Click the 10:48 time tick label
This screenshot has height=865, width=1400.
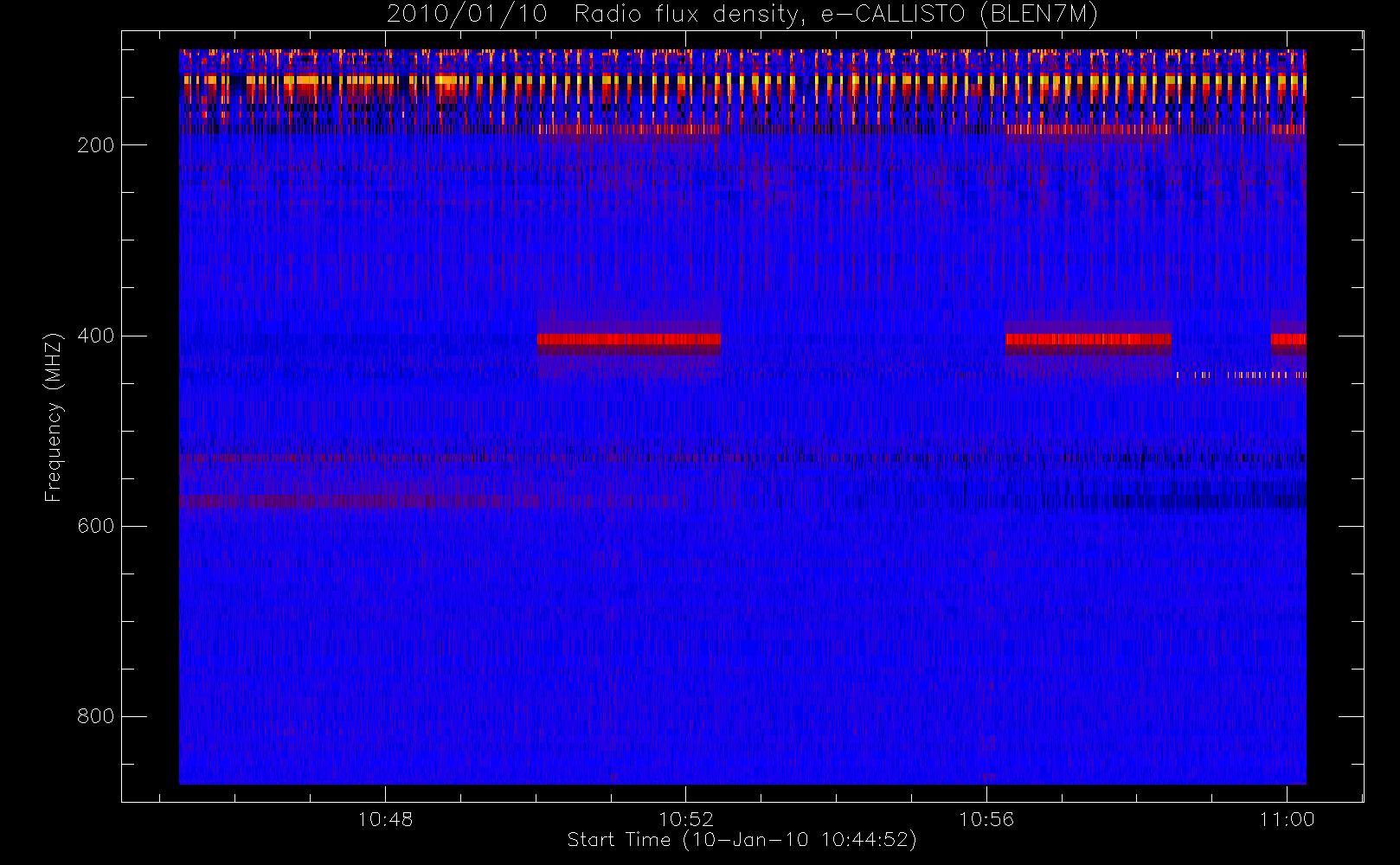[385, 819]
